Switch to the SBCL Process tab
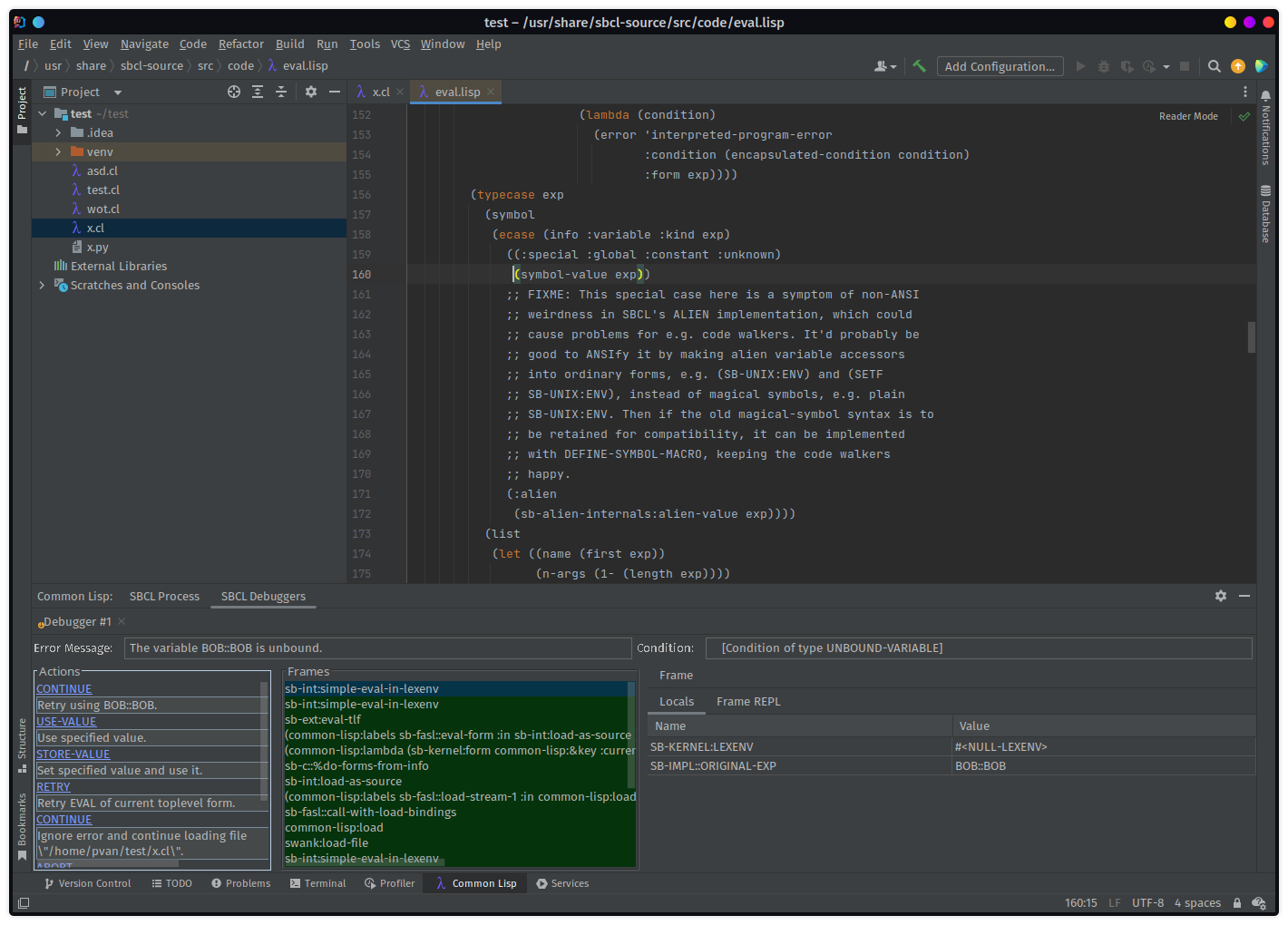The height and width of the screenshot is (925, 1288). (164, 596)
